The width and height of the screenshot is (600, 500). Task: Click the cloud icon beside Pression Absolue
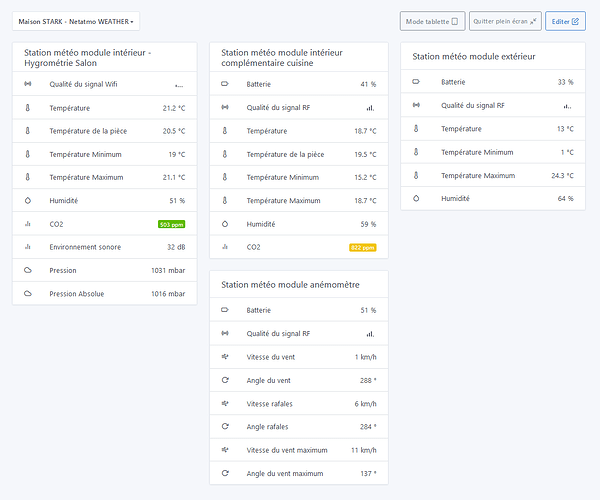coord(28,294)
